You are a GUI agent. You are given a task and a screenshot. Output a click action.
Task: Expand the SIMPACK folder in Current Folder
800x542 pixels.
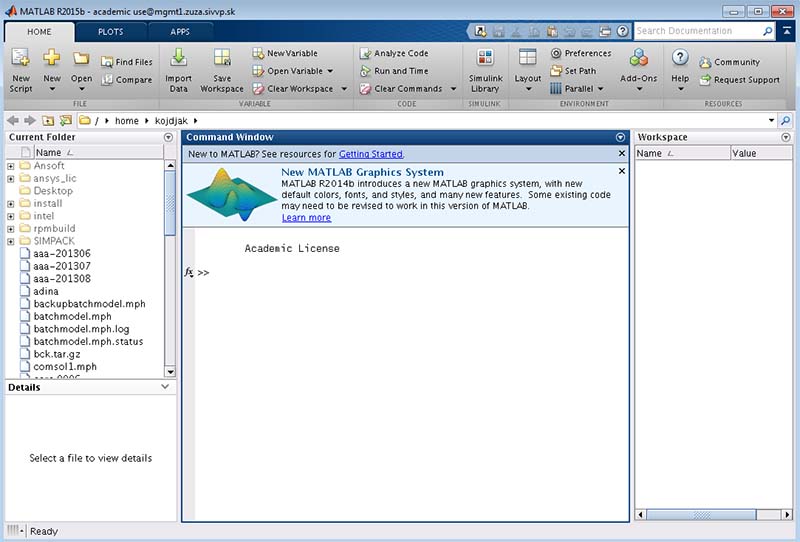coord(10,241)
